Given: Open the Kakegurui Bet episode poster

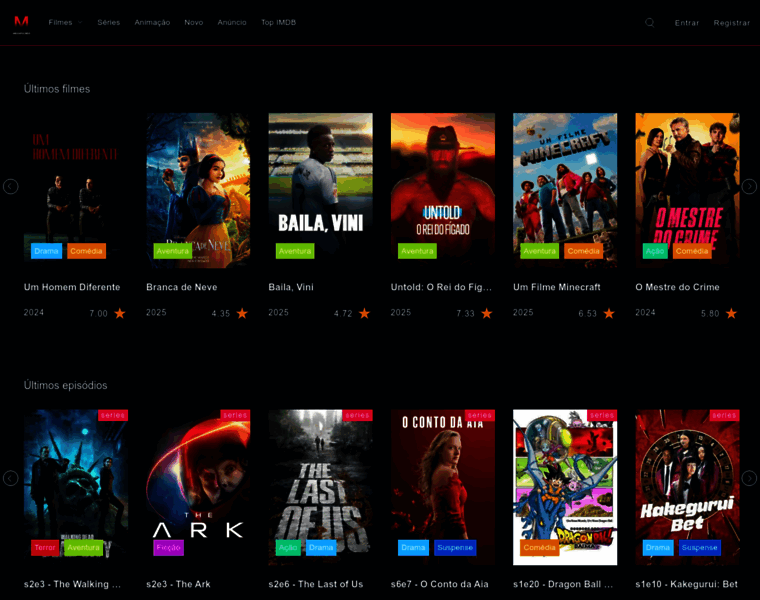Looking at the screenshot, I should coord(687,487).
